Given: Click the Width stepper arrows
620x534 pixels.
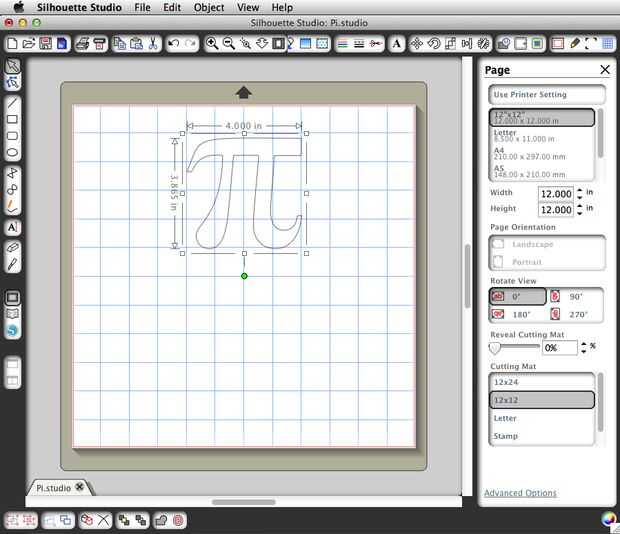Looking at the screenshot, I should [580, 194].
